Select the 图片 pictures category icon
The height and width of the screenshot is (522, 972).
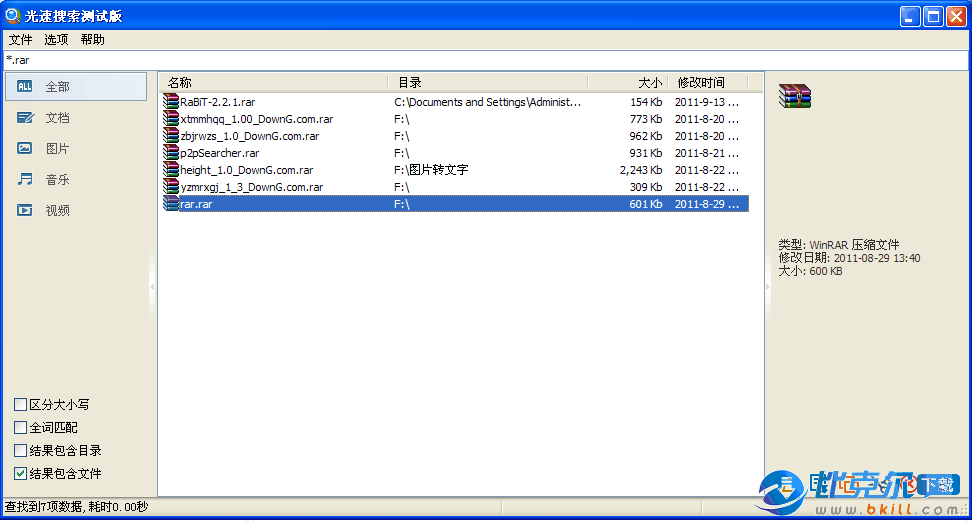[24, 148]
